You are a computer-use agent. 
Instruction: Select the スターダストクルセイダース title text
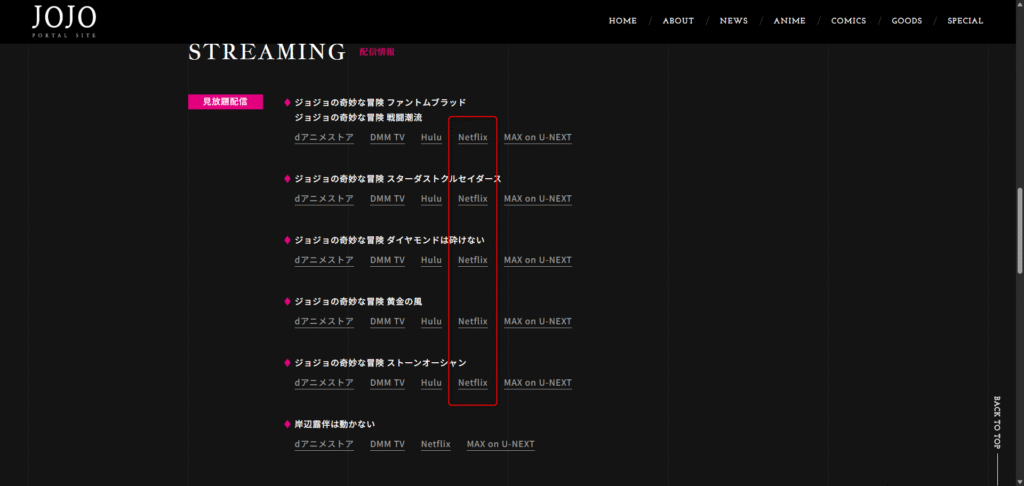click(x=398, y=179)
